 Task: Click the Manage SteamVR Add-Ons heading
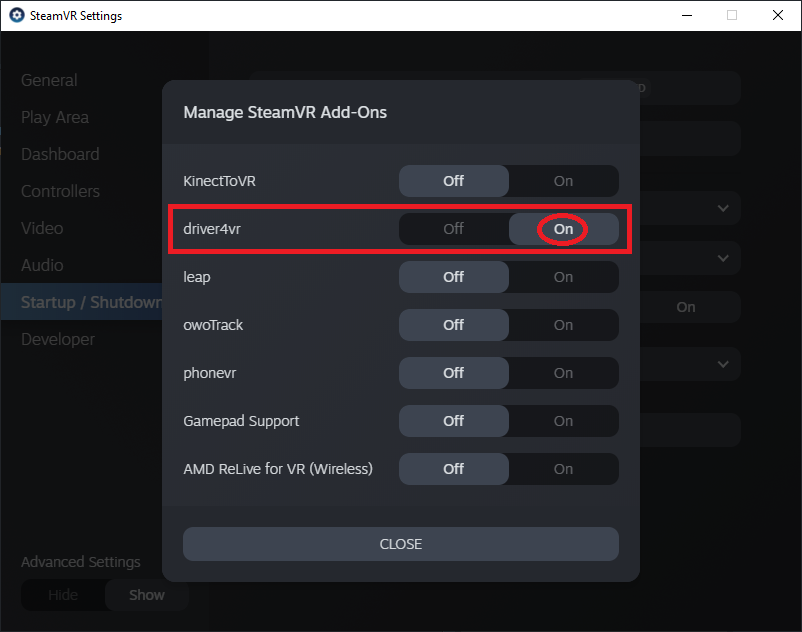(x=285, y=112)
